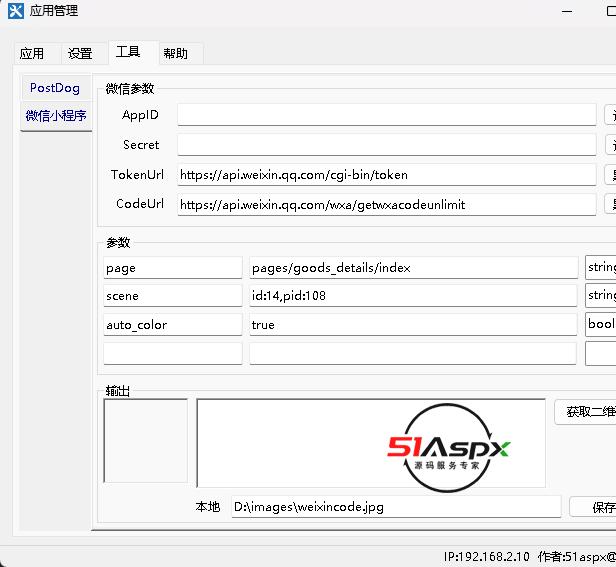Click the large output text area
The width and height of the screenshot is (616, 567).
(x=371, y=443)
